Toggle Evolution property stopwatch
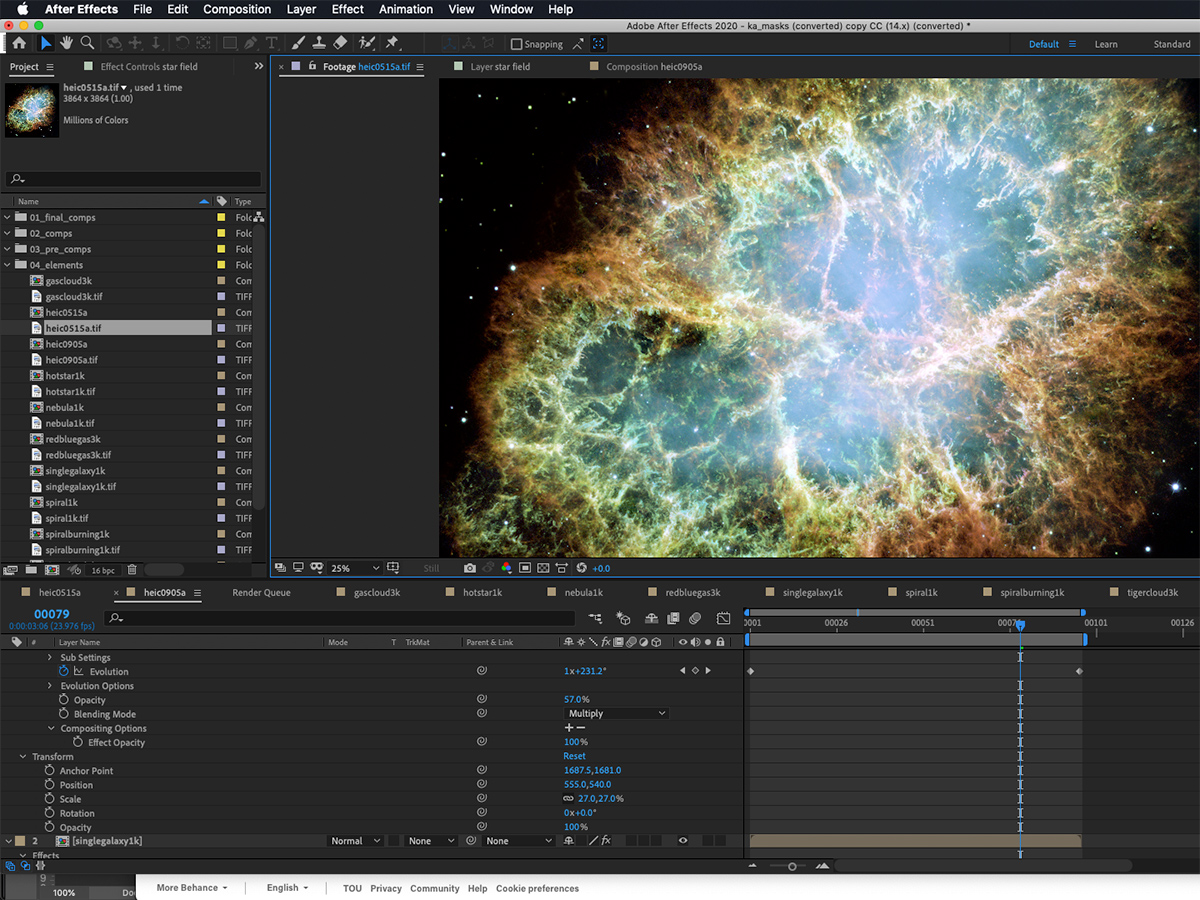Image resolution: width=1200 pixels, height=900 pixels. coord(64,672)
